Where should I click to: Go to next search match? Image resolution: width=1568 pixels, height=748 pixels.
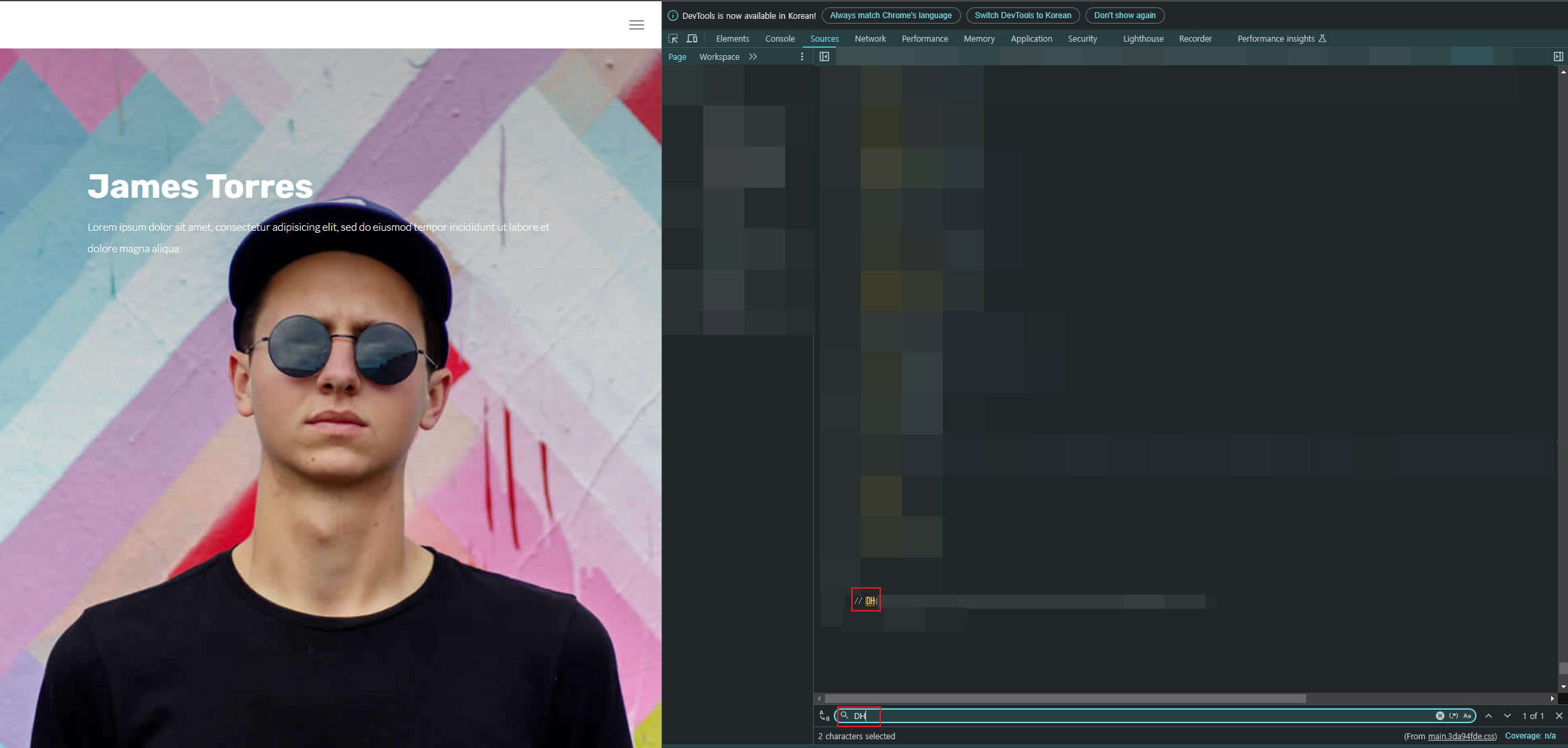(x=1507, y=716)
